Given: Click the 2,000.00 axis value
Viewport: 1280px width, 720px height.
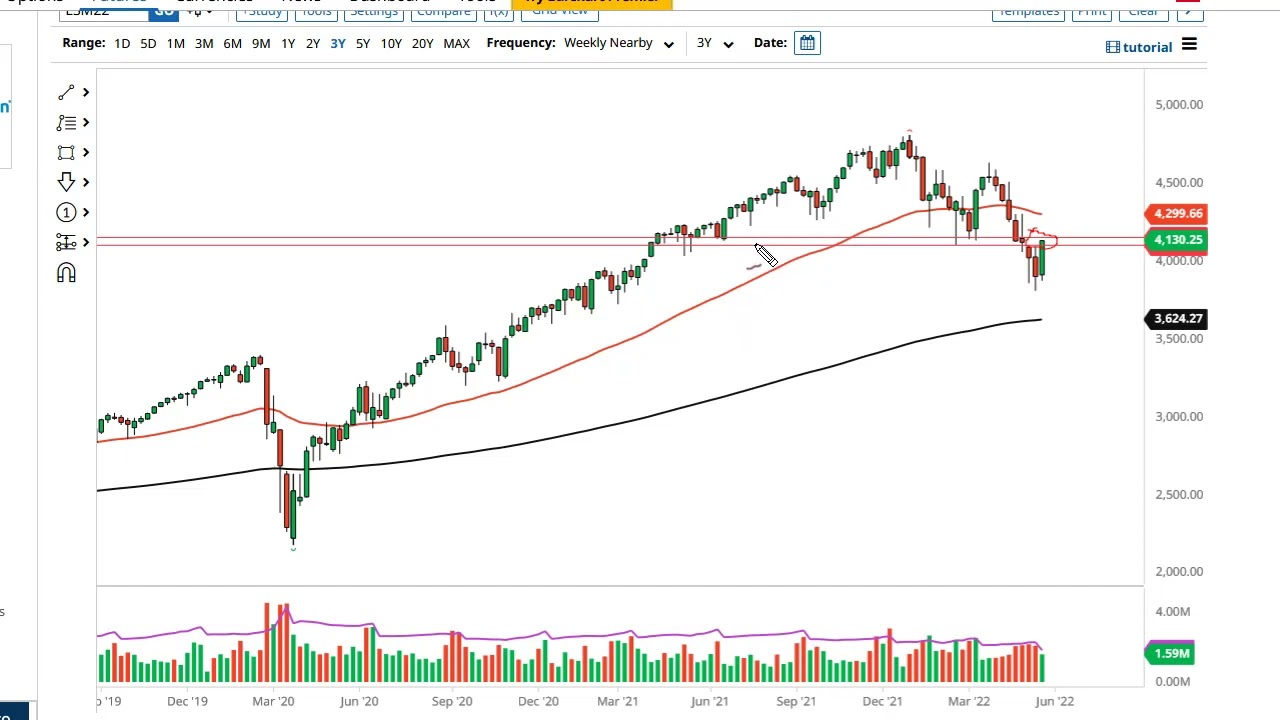Looking at the screenshot, I should click(1179, 571).
